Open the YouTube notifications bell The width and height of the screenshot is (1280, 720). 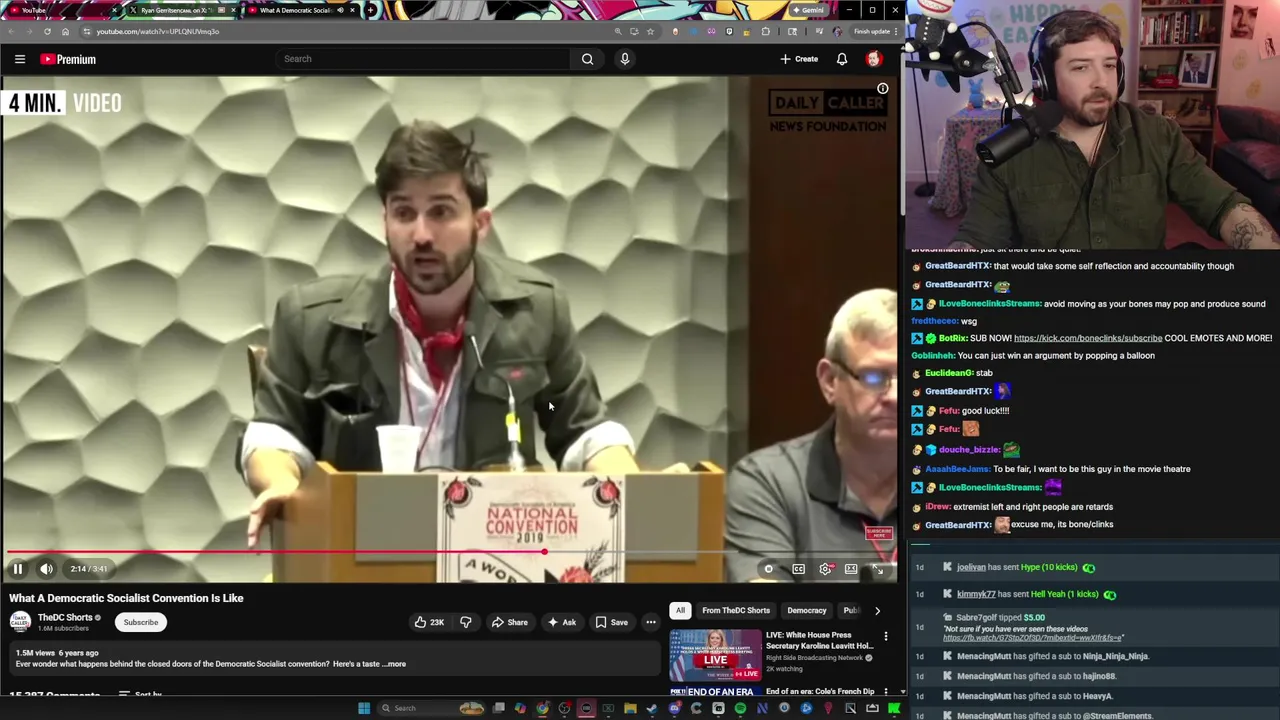tap(842, 59)
